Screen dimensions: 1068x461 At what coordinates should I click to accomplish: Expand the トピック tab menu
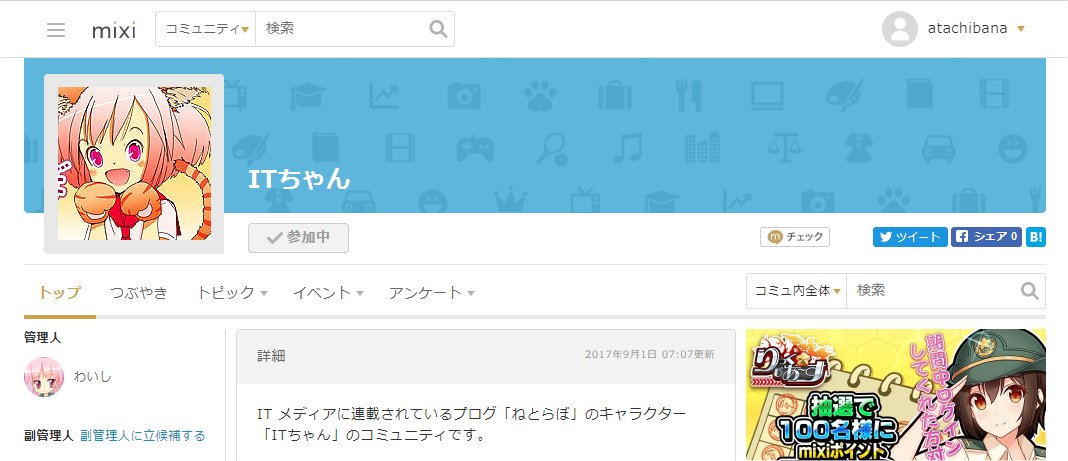point(232,293)
